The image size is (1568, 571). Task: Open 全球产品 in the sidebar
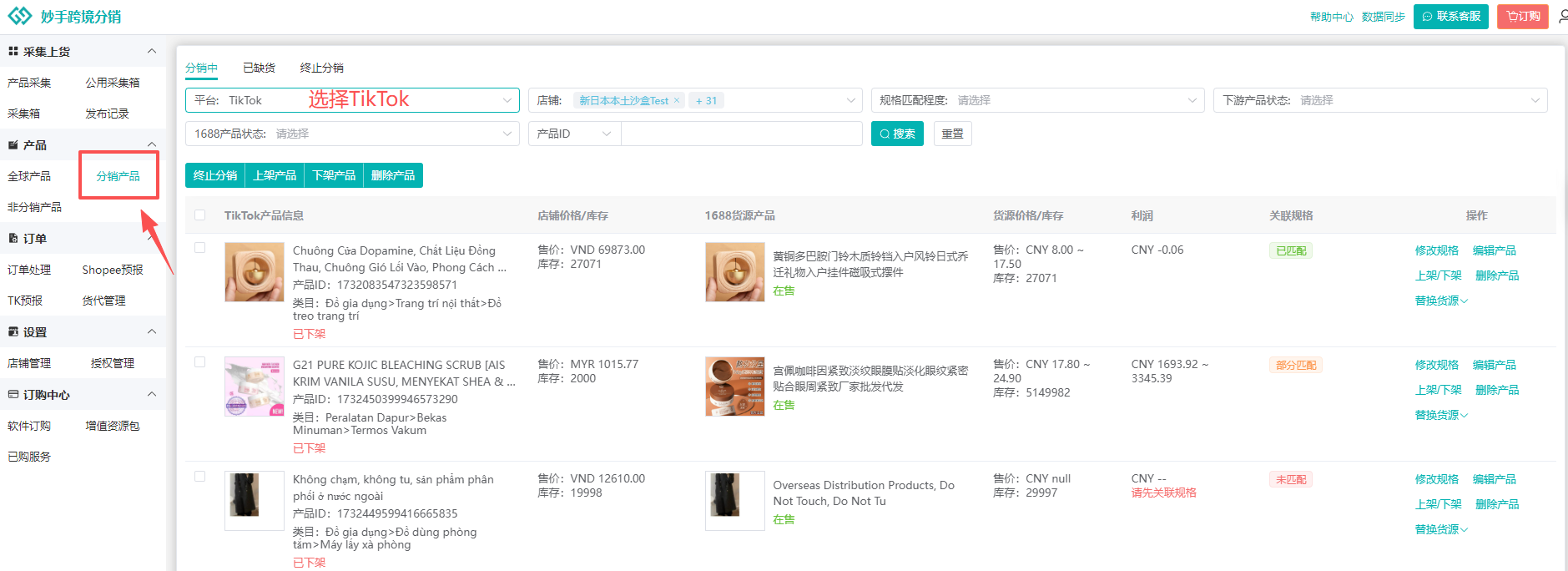click(x=29, y=176)
